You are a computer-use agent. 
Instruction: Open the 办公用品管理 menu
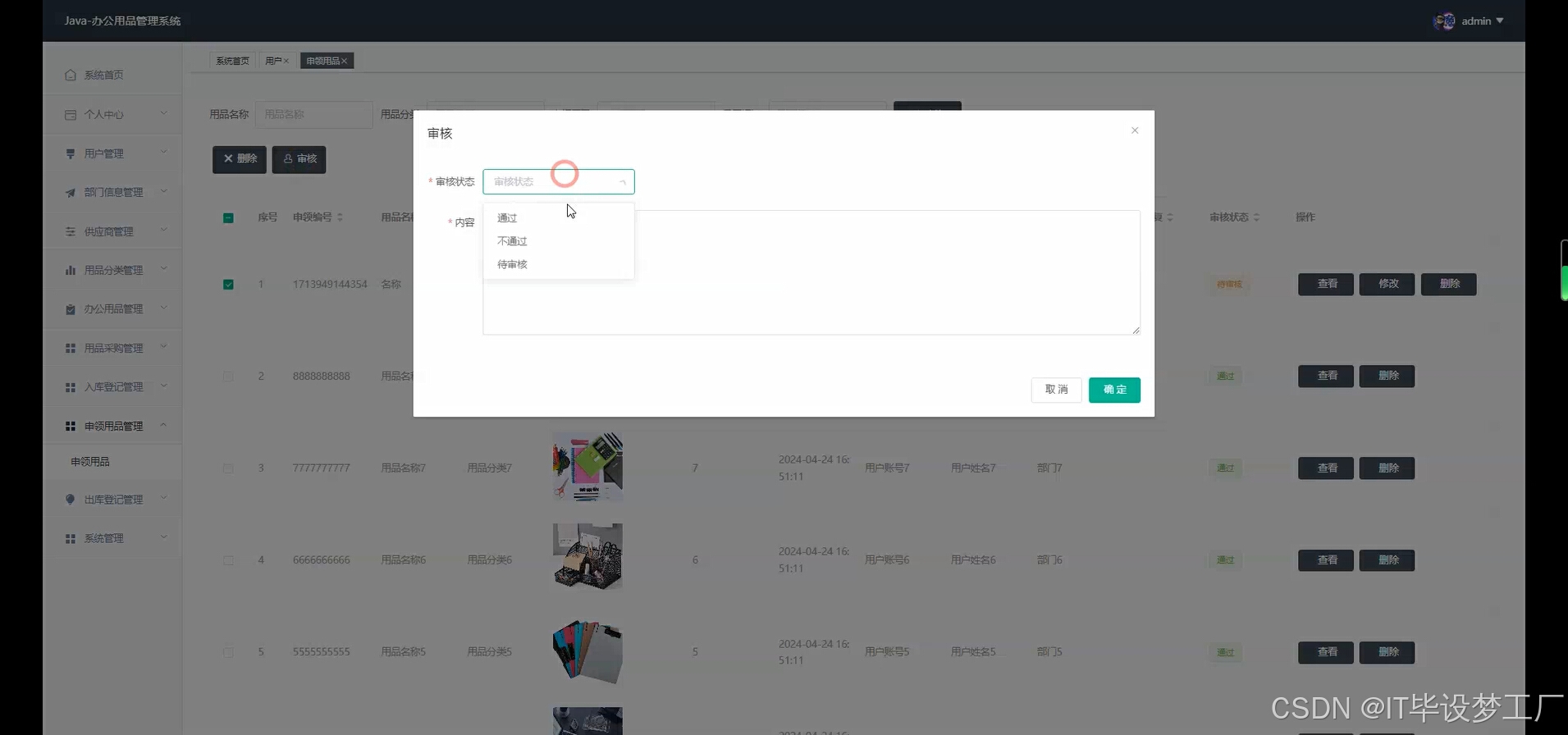click(x=112, y=309)
